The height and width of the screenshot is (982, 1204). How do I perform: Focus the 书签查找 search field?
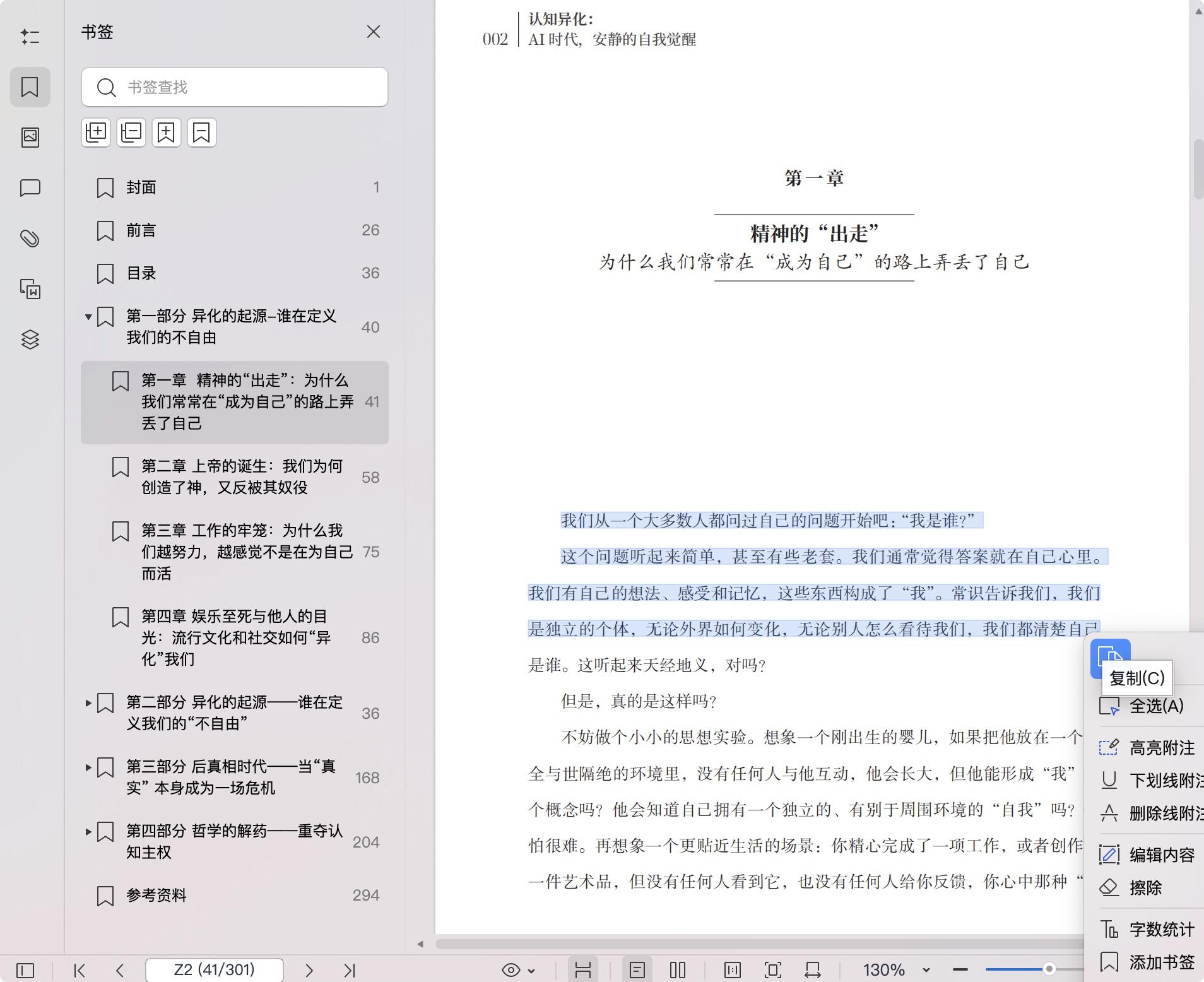tap(234, 87)
